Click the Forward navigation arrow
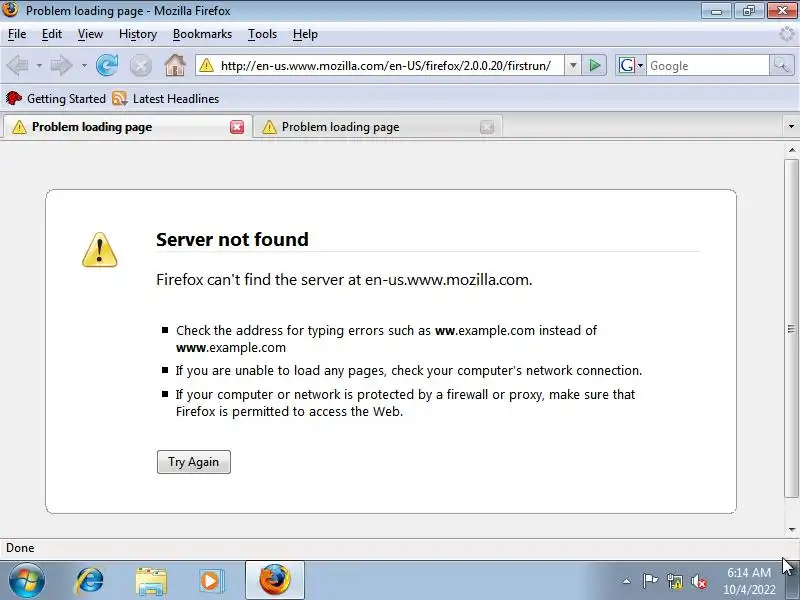This screenshot has height=600, width=800. 62,65
